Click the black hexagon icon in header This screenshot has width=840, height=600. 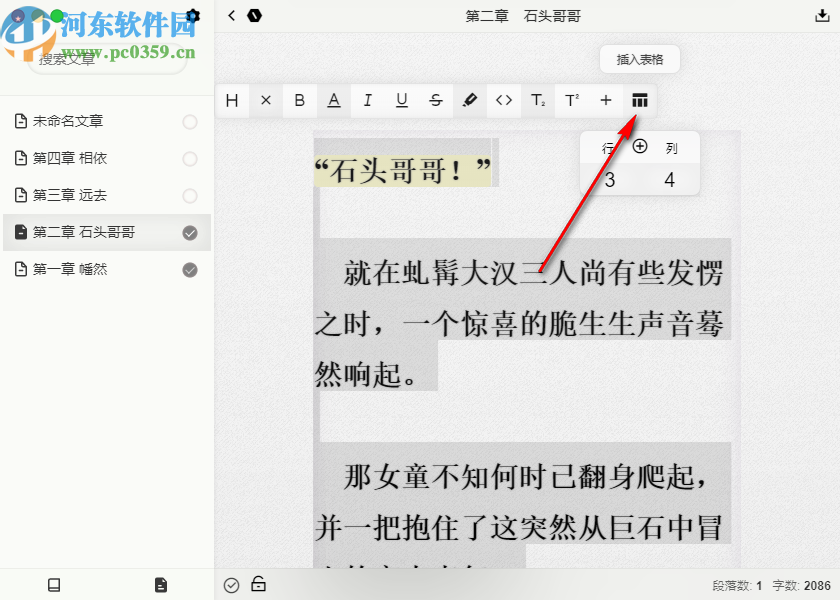(x=254, y=16)
